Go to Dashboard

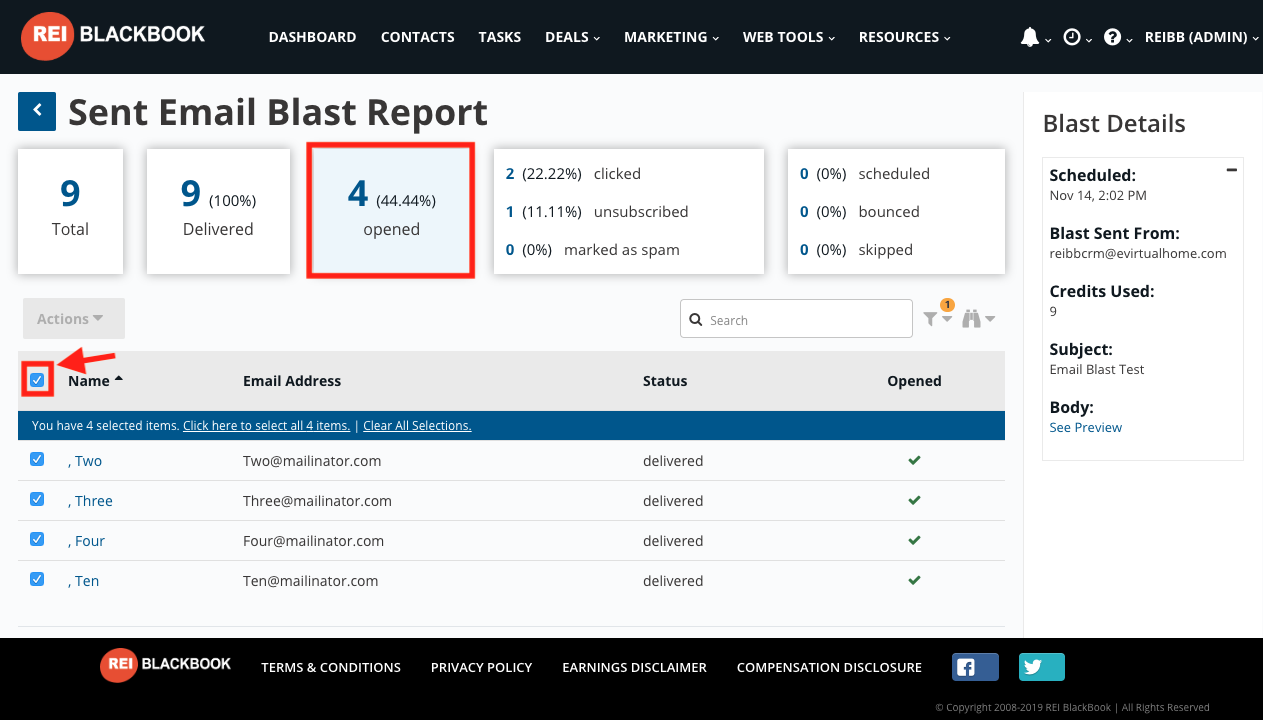[x=312, y=37]
